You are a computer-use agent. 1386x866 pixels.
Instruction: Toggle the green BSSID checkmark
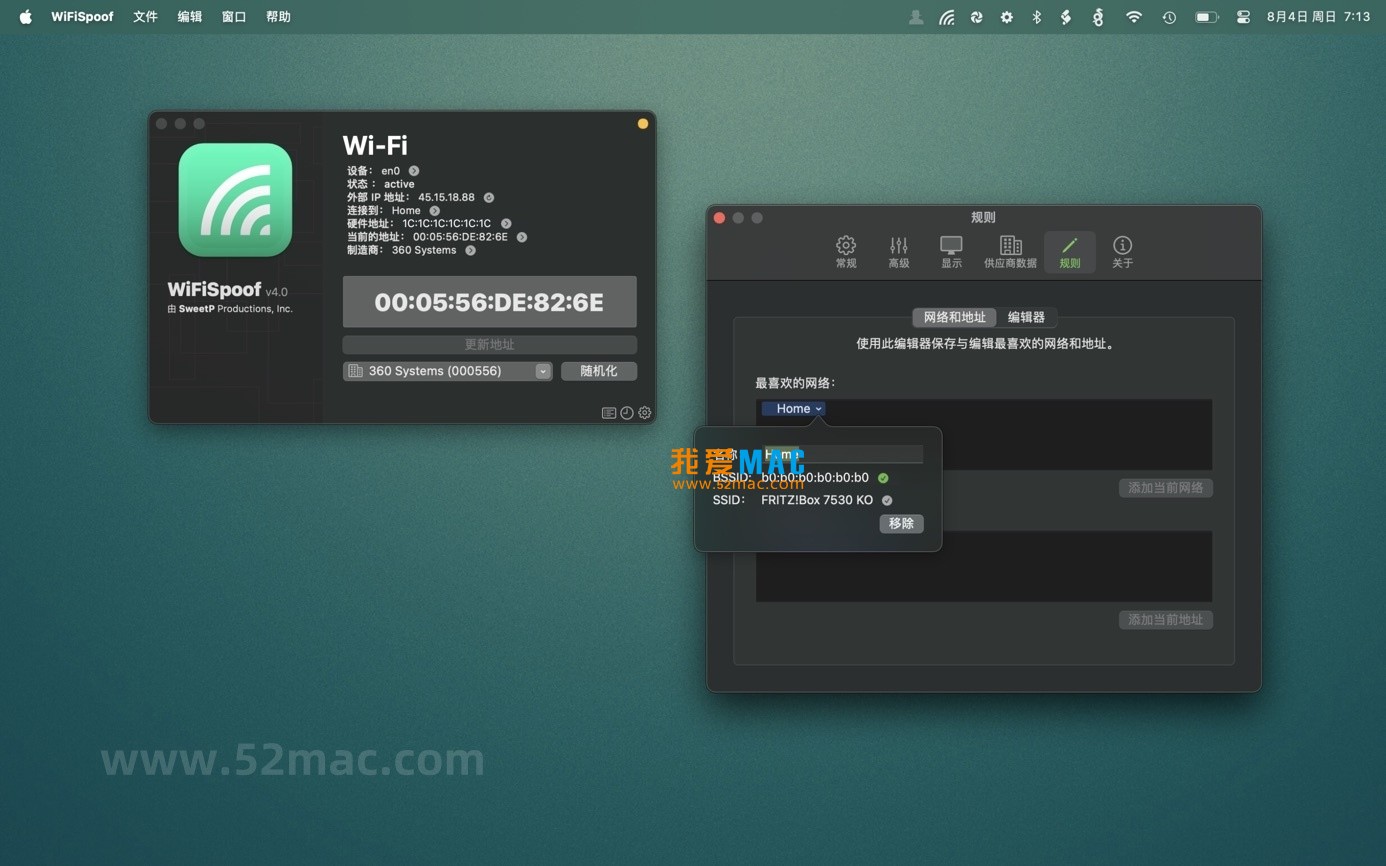[x=883, y=478]
